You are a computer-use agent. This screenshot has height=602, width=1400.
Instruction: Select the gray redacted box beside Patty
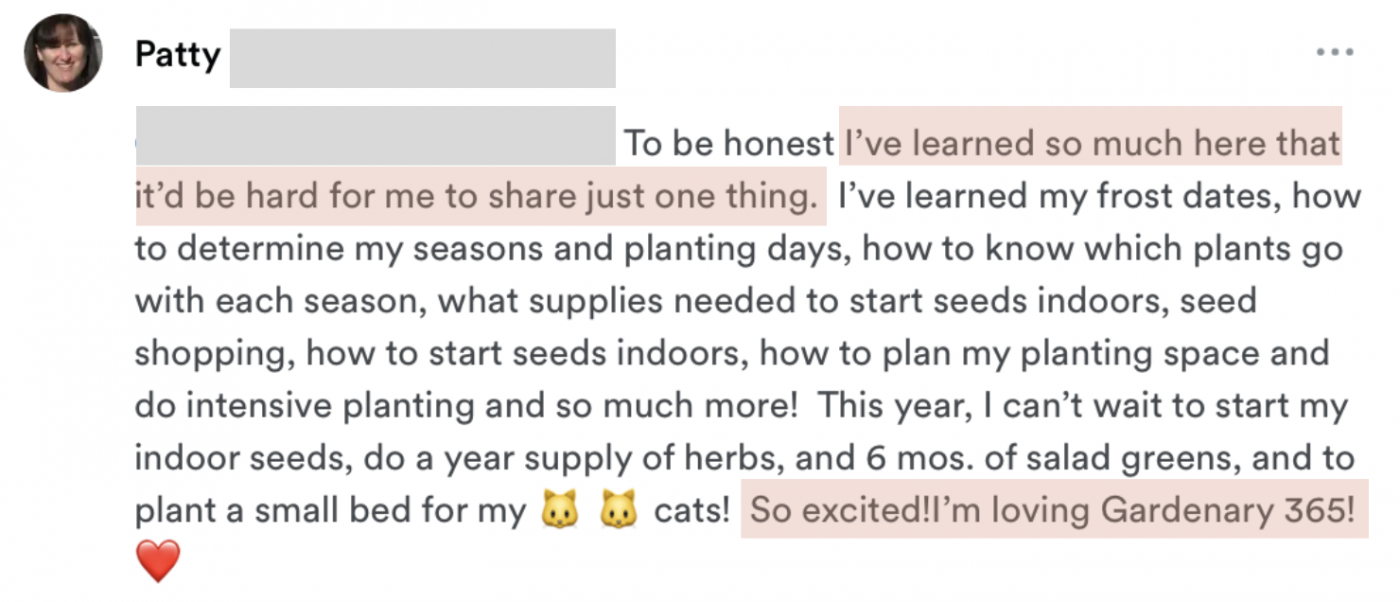click(422, 58)
